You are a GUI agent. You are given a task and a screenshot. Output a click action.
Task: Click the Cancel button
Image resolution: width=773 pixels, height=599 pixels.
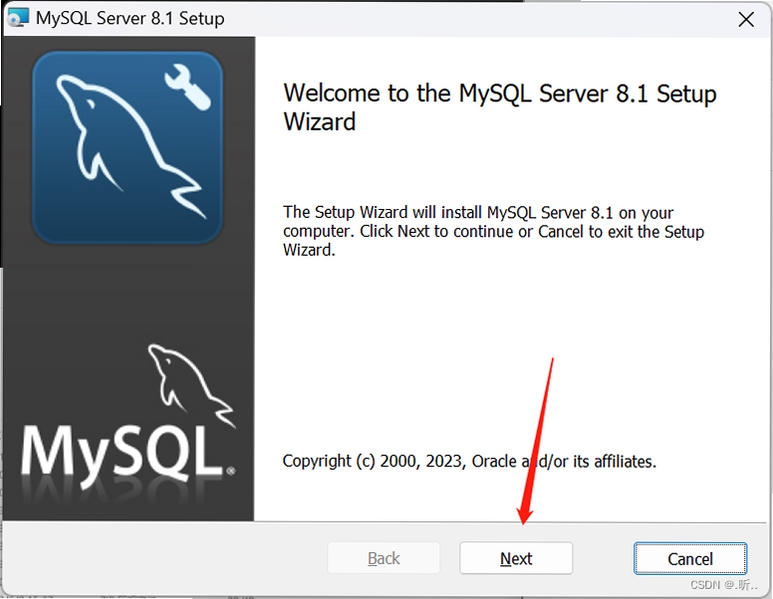tap(690, 558)
